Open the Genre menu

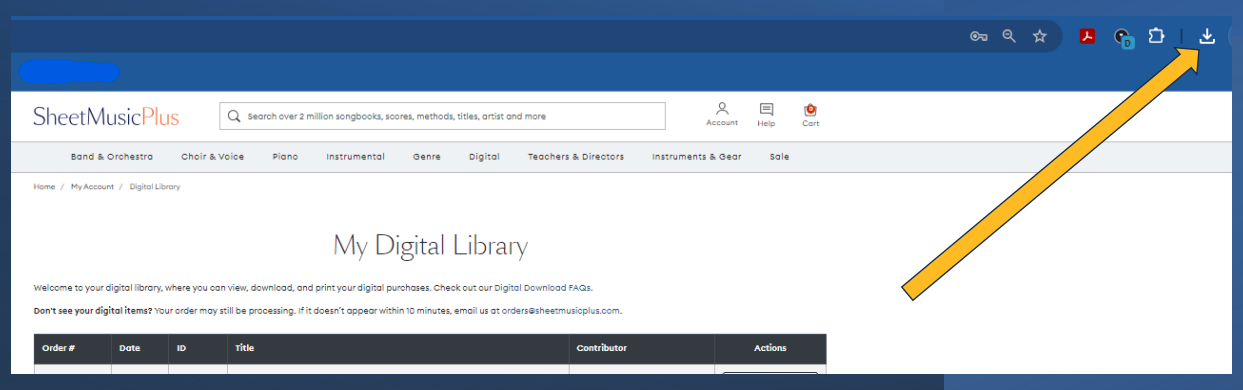427,157
